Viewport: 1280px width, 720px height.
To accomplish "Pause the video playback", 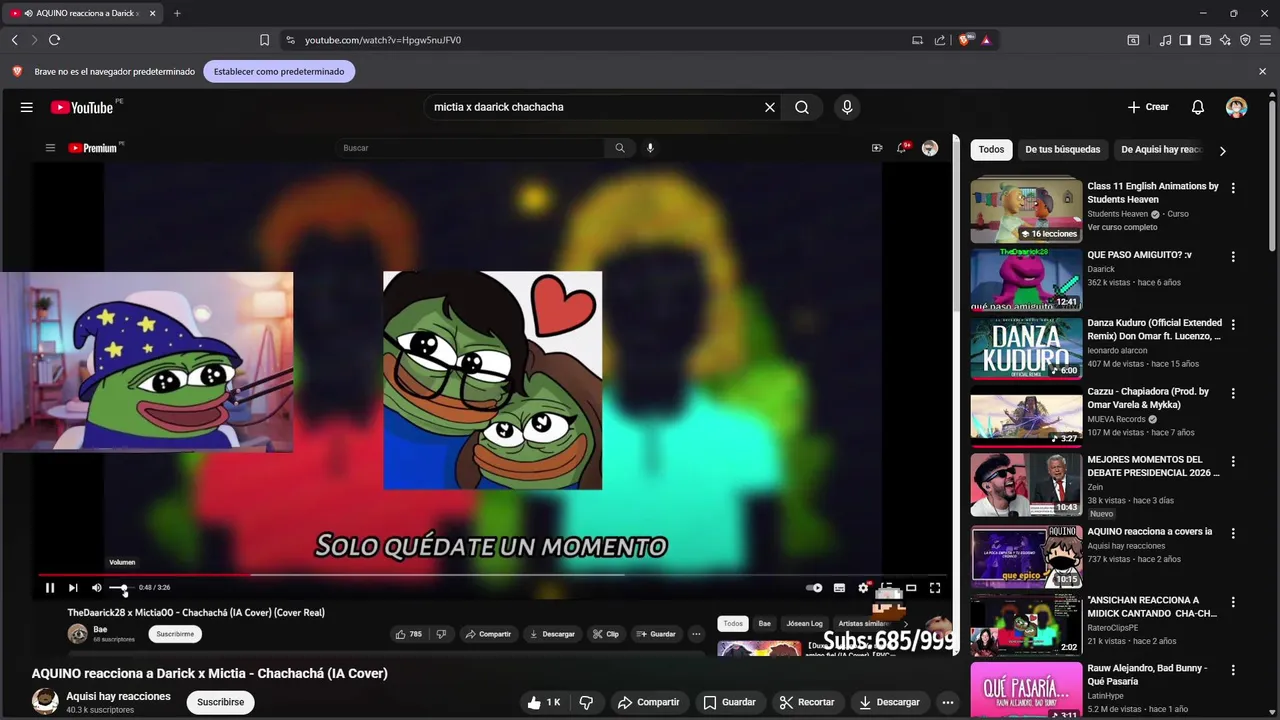I will [50, 588].
